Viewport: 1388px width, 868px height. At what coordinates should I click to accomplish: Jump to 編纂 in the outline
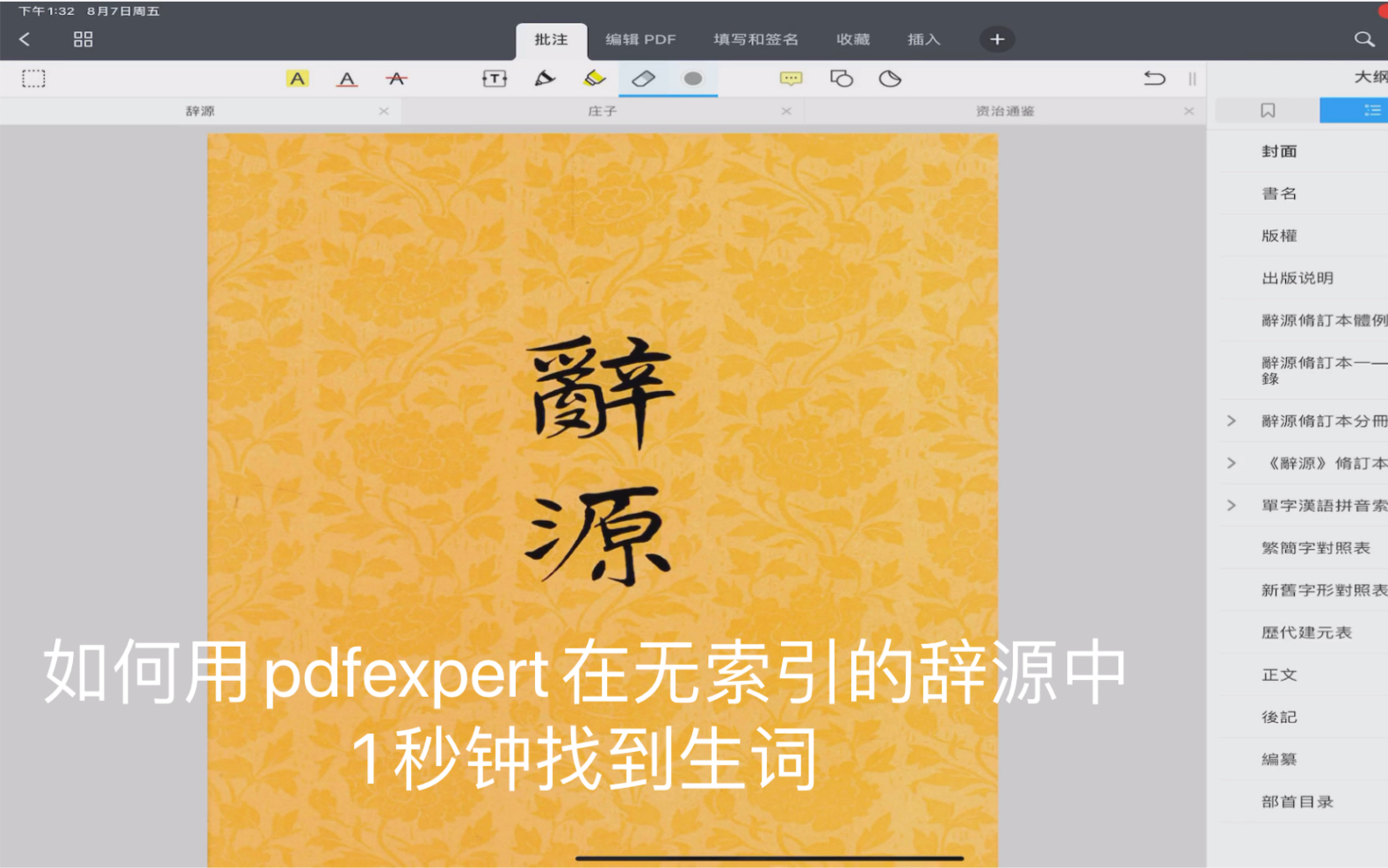pyautogui.click(x=1279, y=758)
